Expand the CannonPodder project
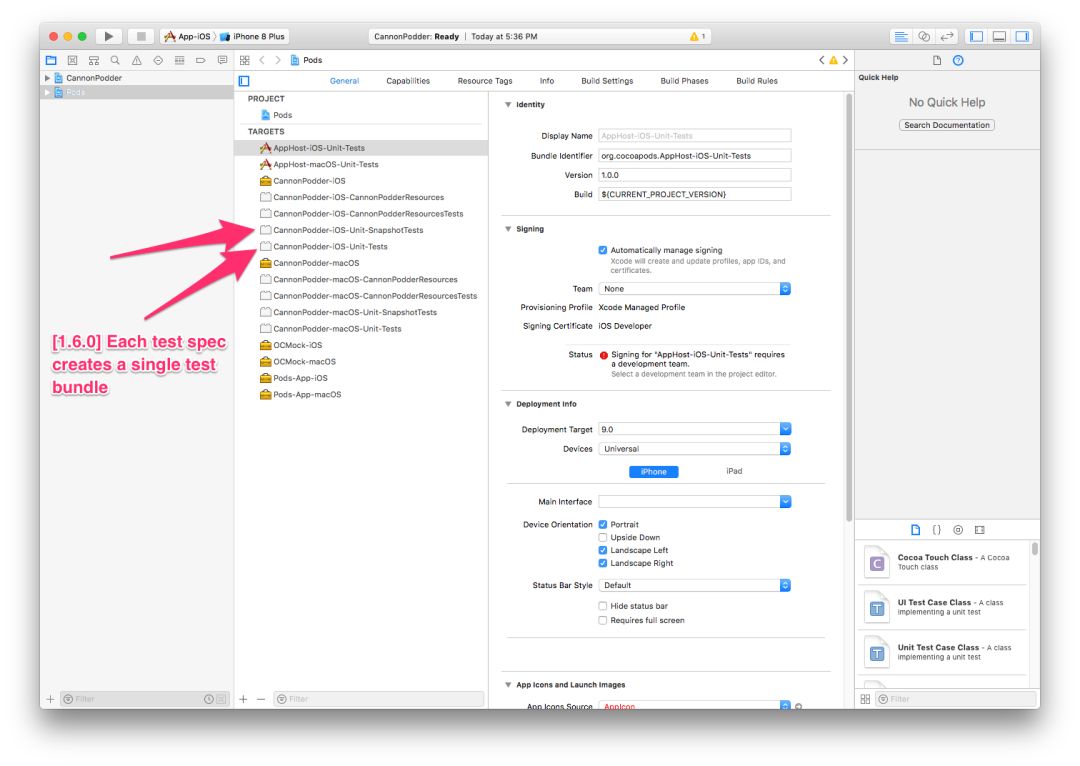Image resolution: width=1080 pixels, height=766 pixels. (48, 78)
